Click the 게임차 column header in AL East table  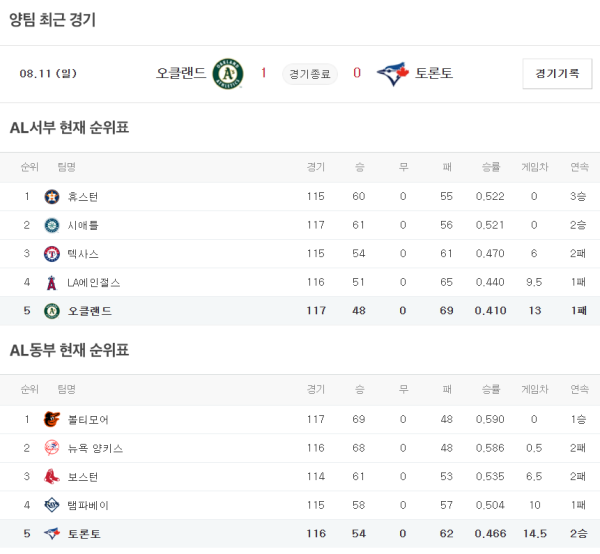pos(534,389)
